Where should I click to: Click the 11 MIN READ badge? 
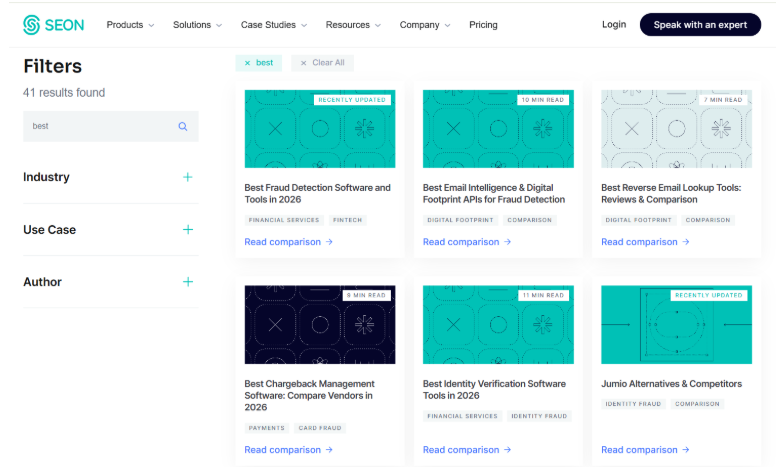click(543, 295)
